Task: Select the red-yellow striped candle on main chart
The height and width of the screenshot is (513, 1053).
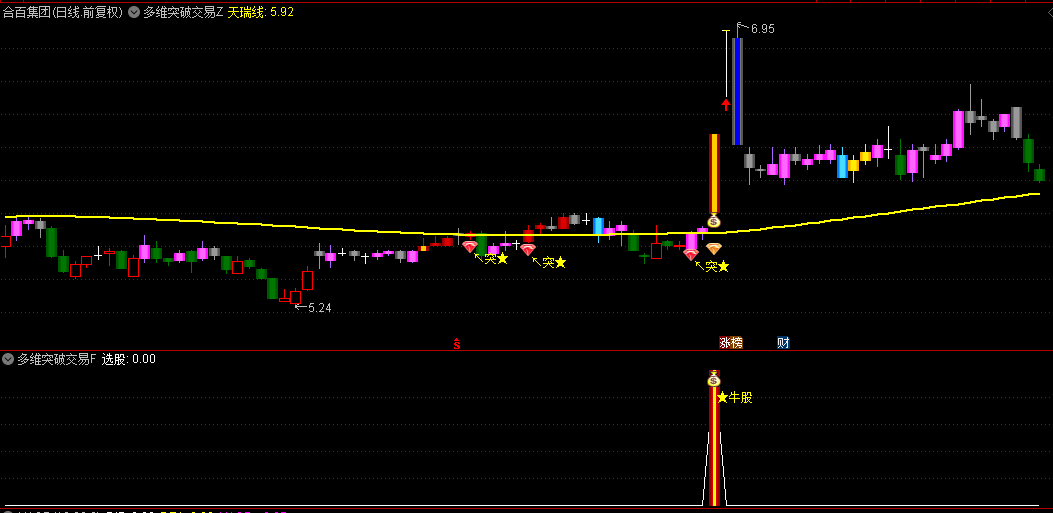Action: tap(715, 173)
